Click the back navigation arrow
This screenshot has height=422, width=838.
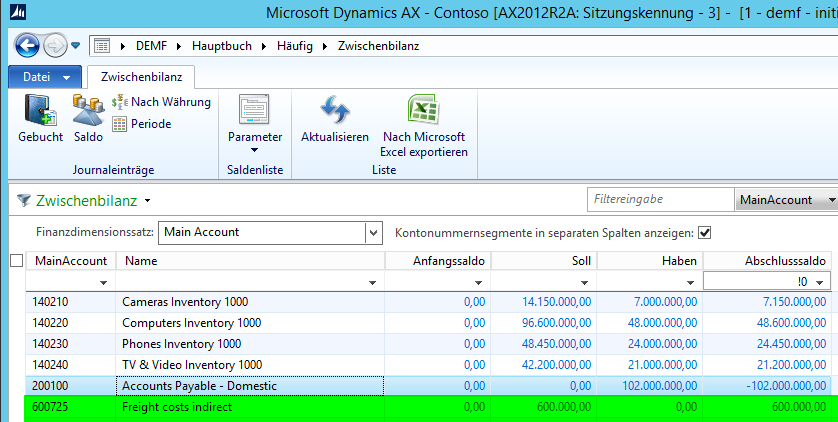(x=27, y=46)
